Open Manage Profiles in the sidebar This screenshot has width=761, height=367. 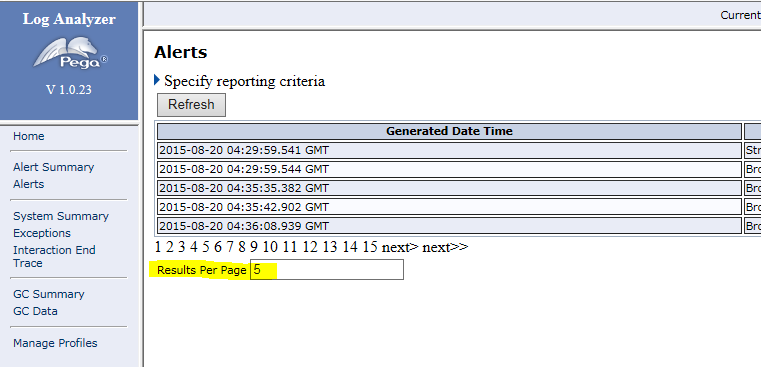(55, 343)
